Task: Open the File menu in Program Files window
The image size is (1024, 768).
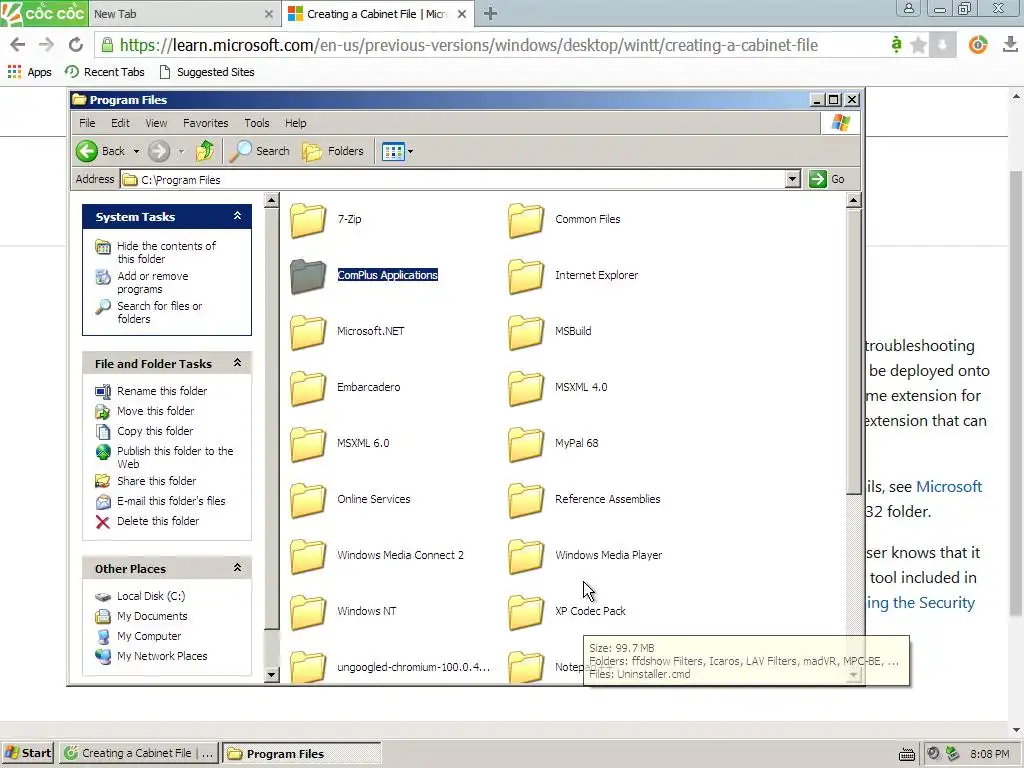Action: coord(87,123)
